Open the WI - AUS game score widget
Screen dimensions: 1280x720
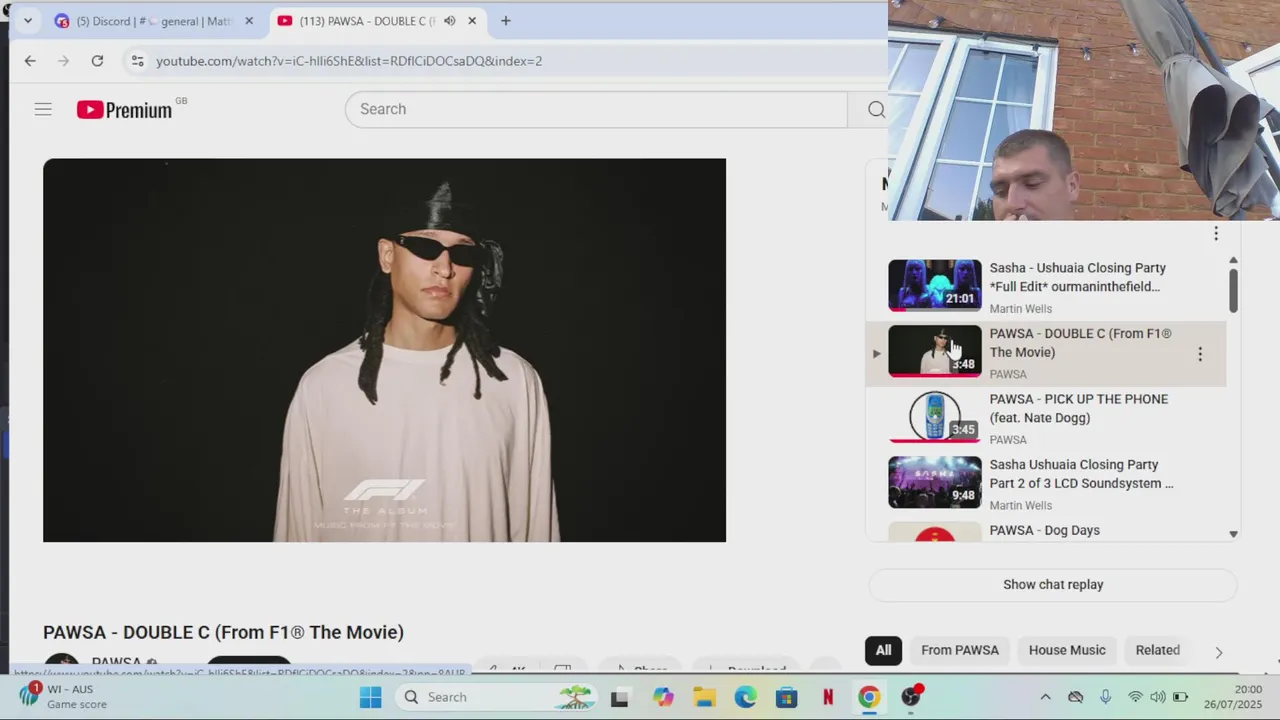click(x=64, y=697)
